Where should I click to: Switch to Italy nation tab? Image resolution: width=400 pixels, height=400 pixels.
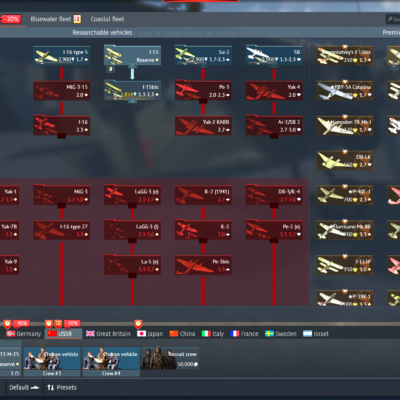[x=213, y=334]
